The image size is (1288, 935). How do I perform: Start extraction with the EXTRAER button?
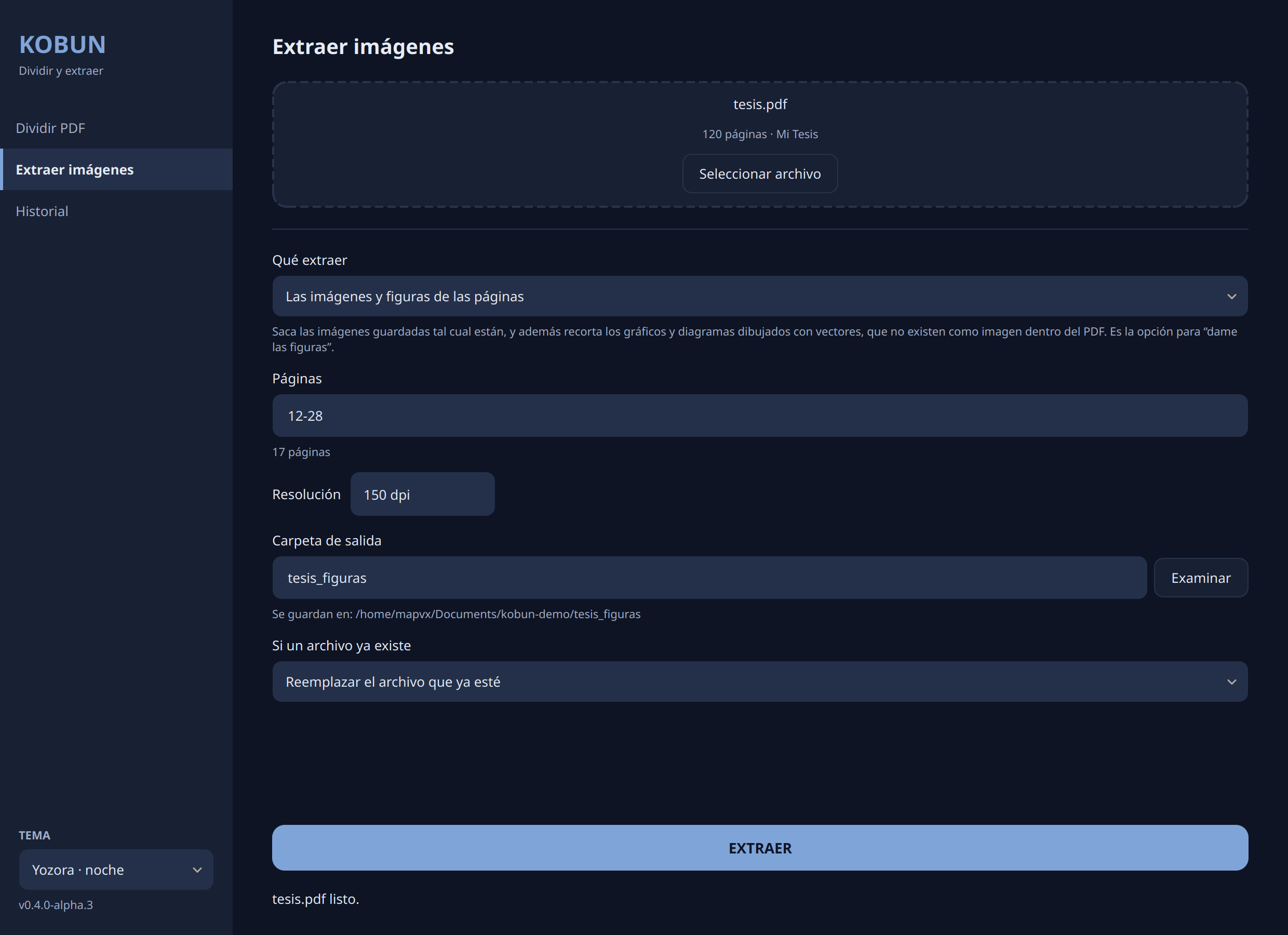pos(760,848)
